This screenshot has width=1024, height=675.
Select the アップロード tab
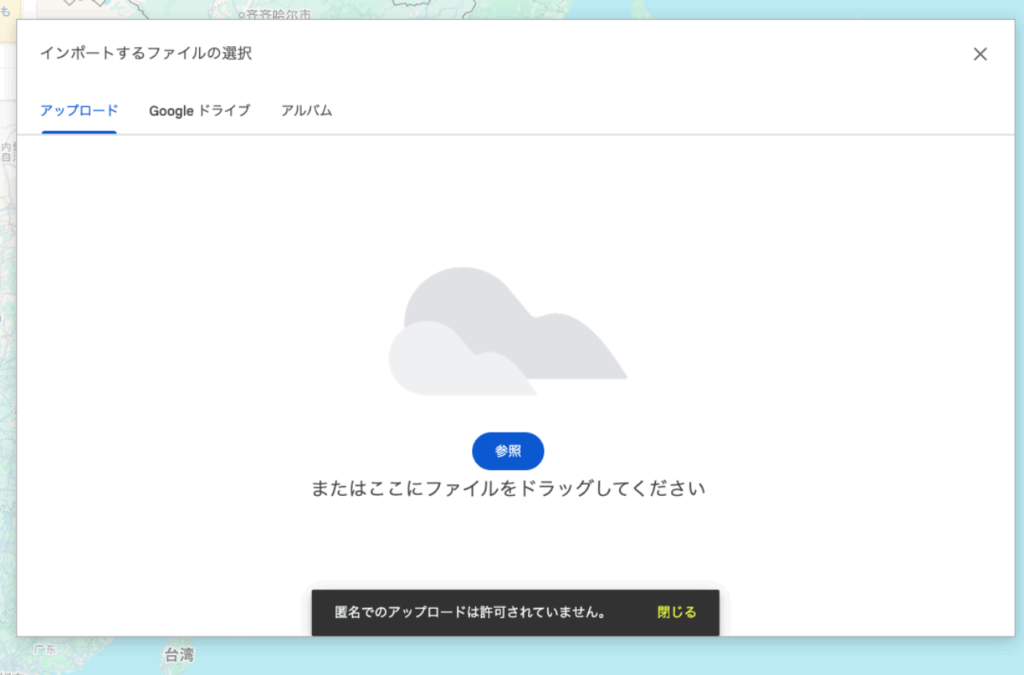point(79,111)
